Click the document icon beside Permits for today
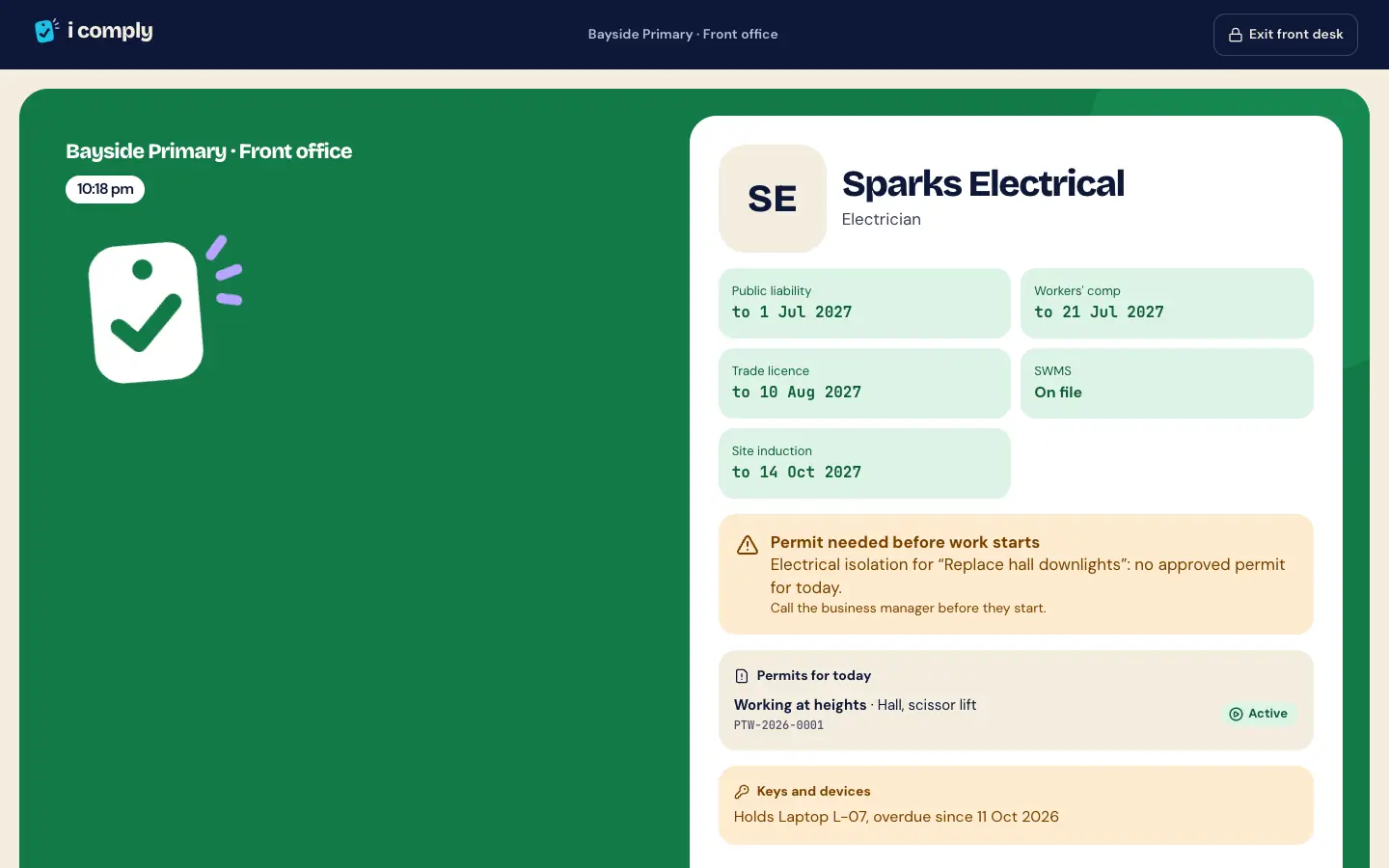 pos(742,676)
